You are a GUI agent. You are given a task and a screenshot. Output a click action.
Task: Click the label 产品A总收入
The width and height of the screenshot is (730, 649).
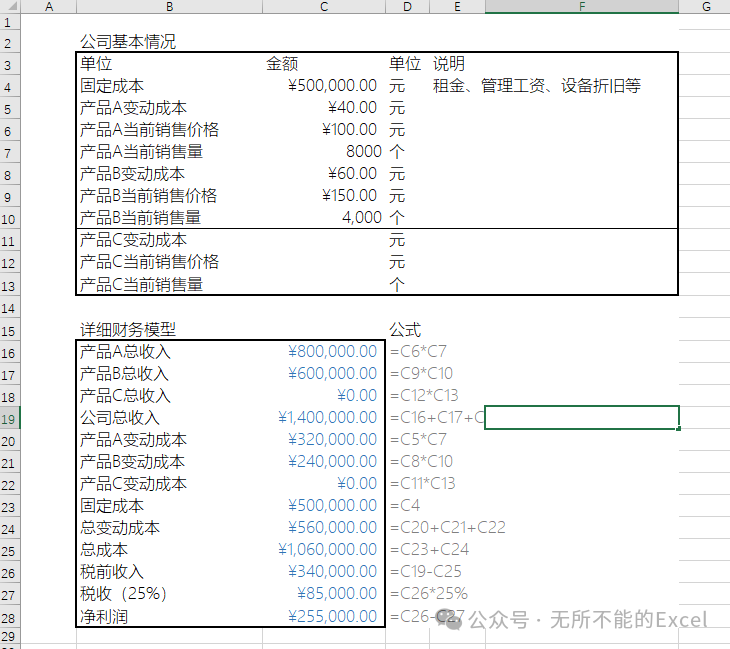coord(125,352)
